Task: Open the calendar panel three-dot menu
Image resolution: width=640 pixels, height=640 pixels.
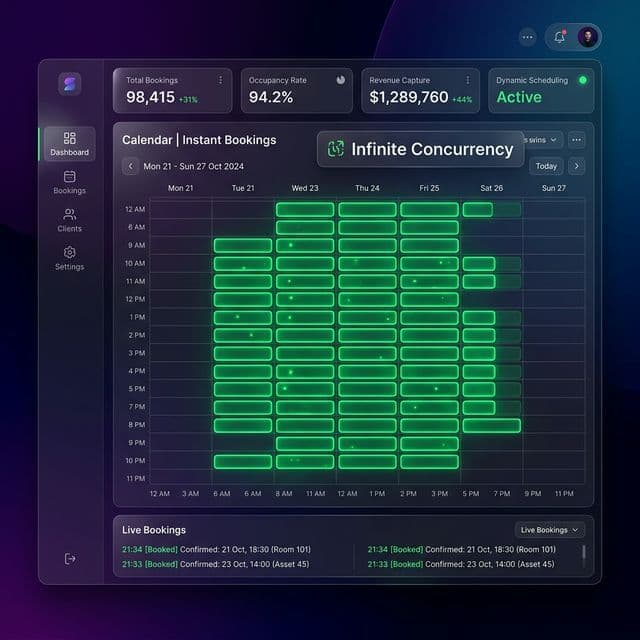Action: pos(576,140)
